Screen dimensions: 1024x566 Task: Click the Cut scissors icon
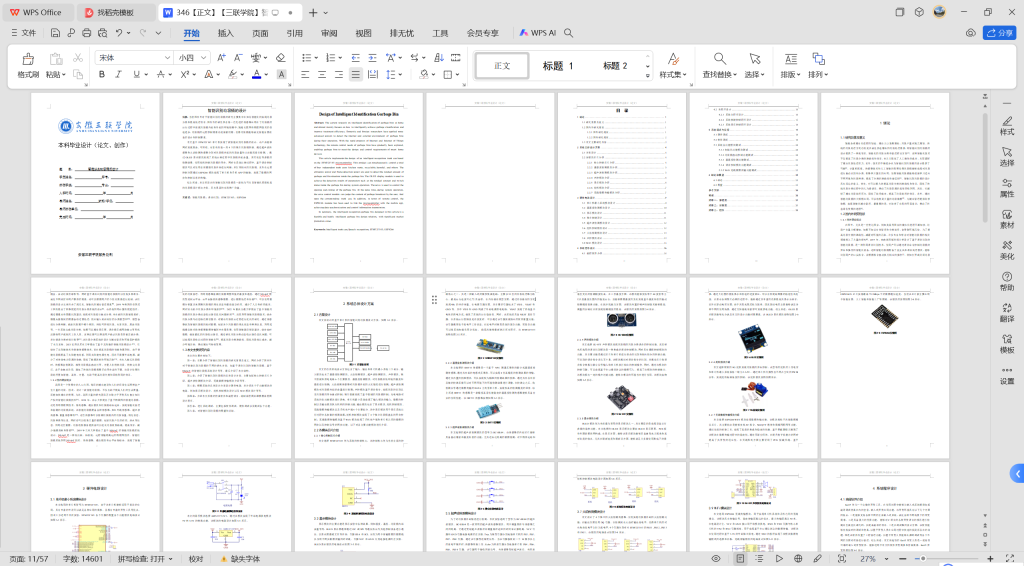[78, 58]
